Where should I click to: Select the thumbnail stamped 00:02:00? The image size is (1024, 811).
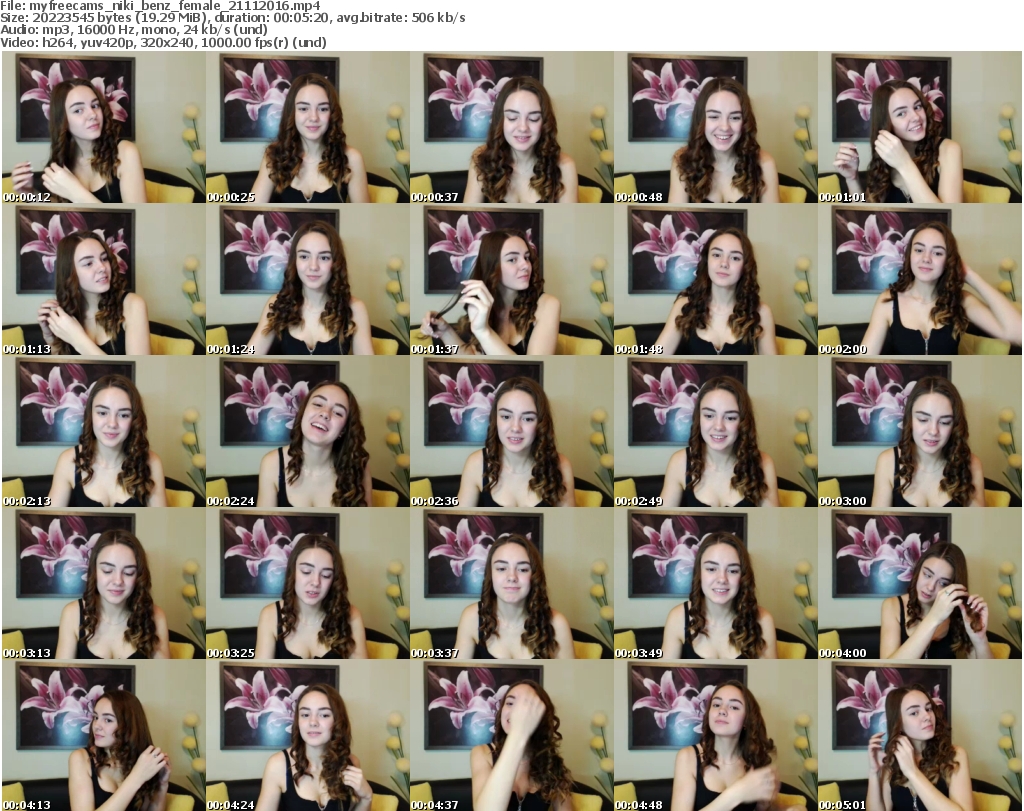(x=920, y=279)
